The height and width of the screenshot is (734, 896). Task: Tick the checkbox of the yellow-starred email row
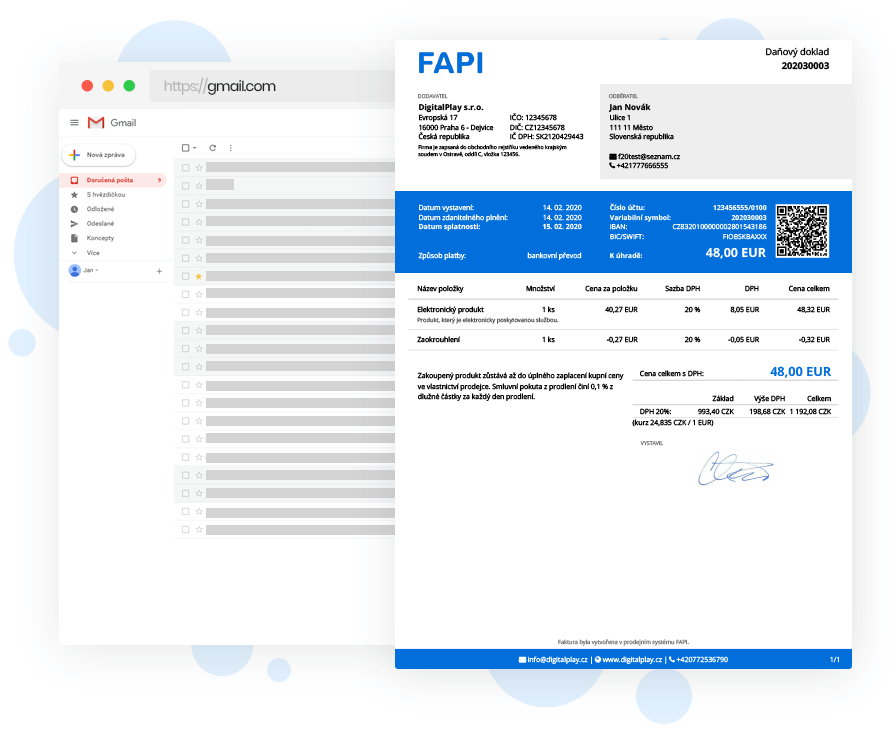point(185,276)
